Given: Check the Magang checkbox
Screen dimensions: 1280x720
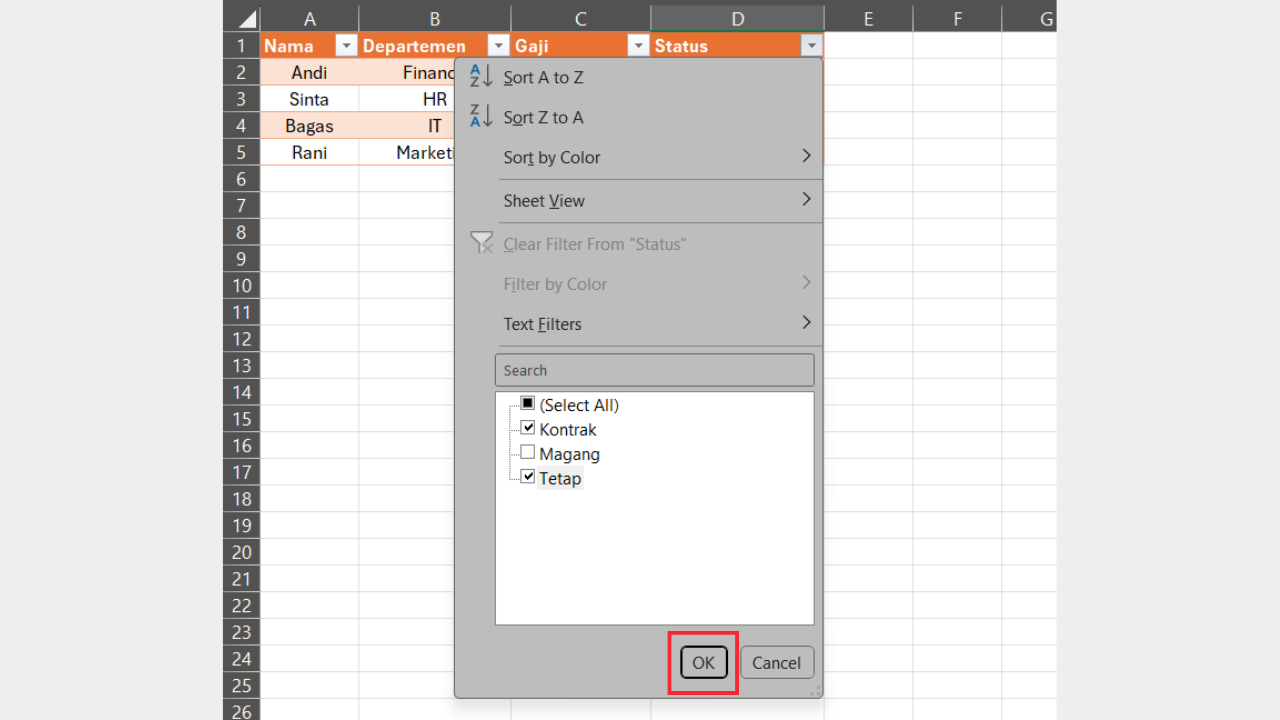Looking at the screenshot, I should point(528,453).
